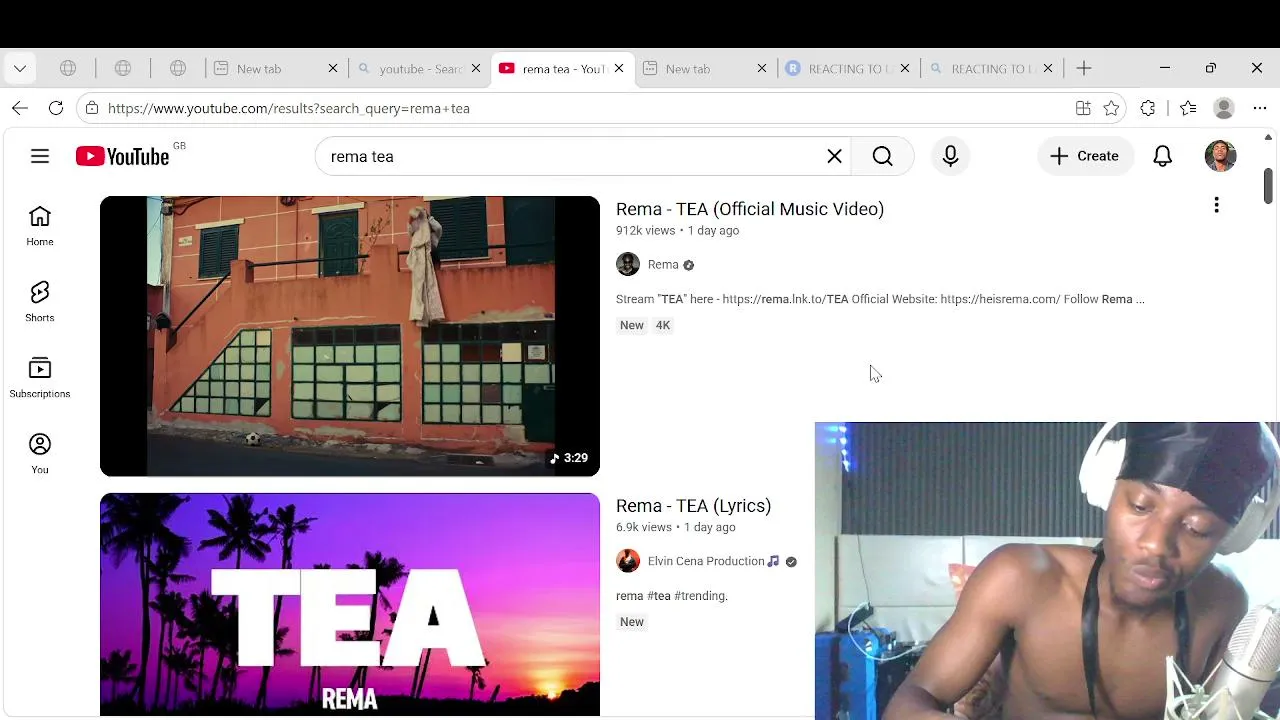The width and height of the screenshot is (1280, 720).
Task: Open the YouTube account avatar menu
Action: (x=1220, y=156)
